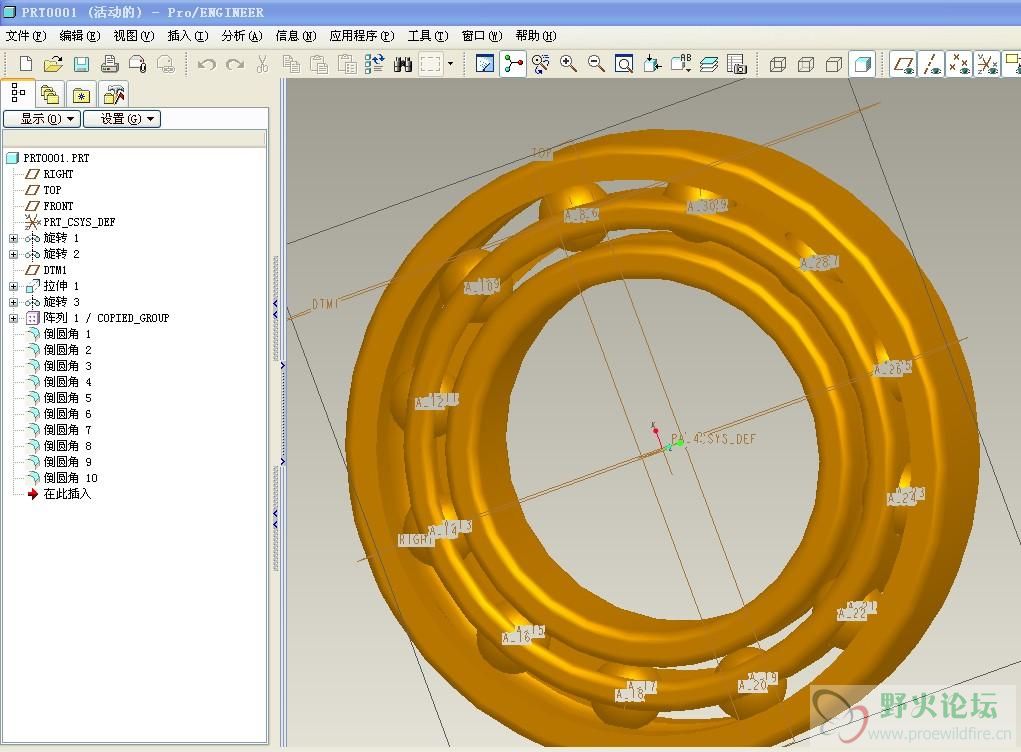The image size is (1021, 752).
Task: Open the connections navigator tab
Action: 113,94
